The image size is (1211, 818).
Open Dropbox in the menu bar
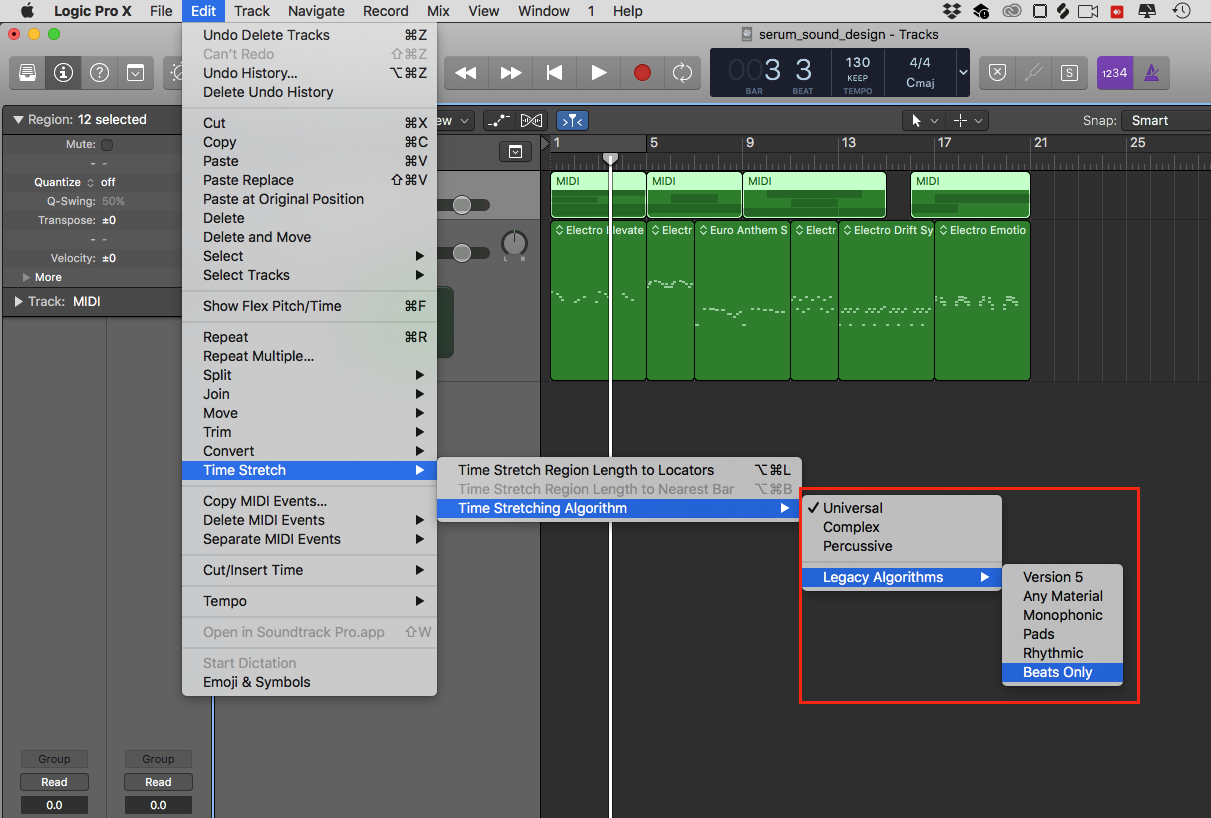click(952, 11)
